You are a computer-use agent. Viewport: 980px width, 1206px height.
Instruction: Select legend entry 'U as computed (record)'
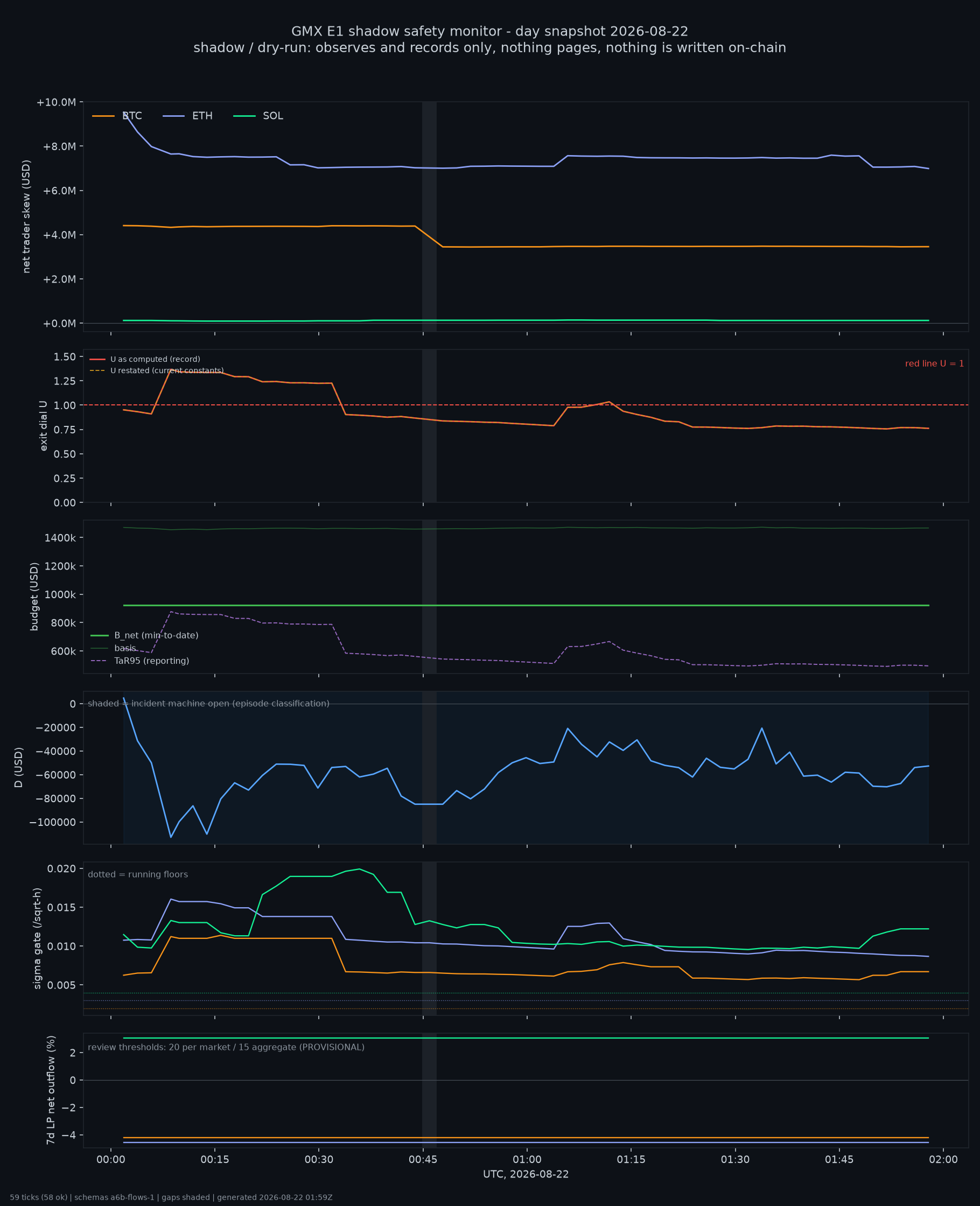pos(145,360)
